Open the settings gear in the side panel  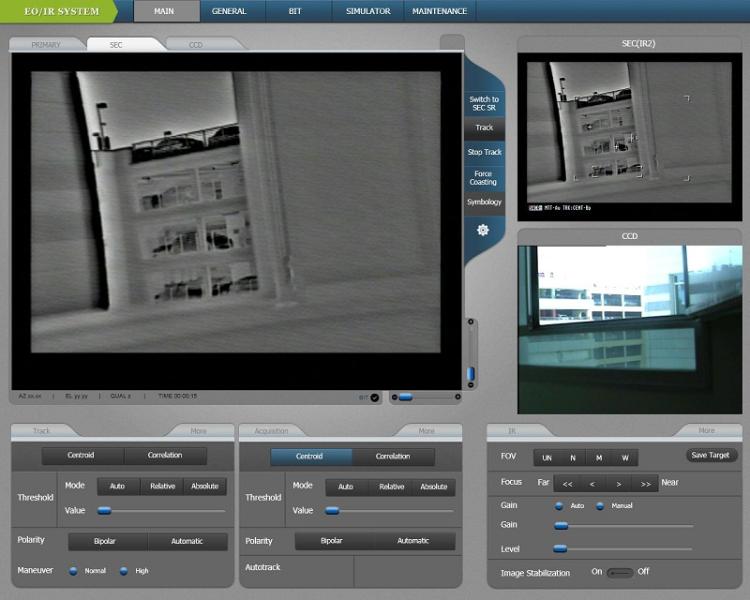coord(483,230)
